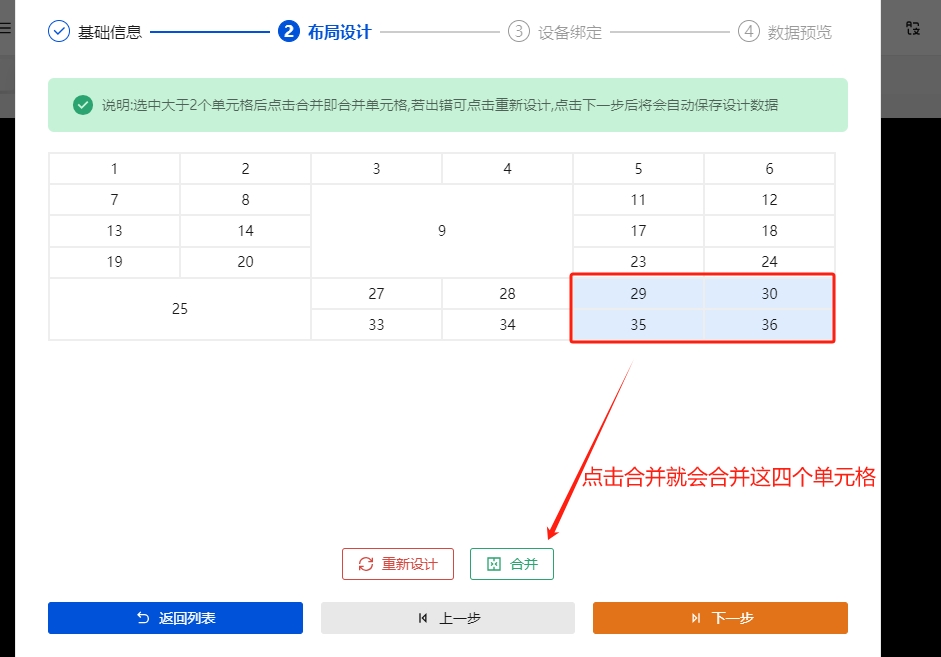
Task: Click step circle 3 for 设备绑定
Action: tap(518, 32)
